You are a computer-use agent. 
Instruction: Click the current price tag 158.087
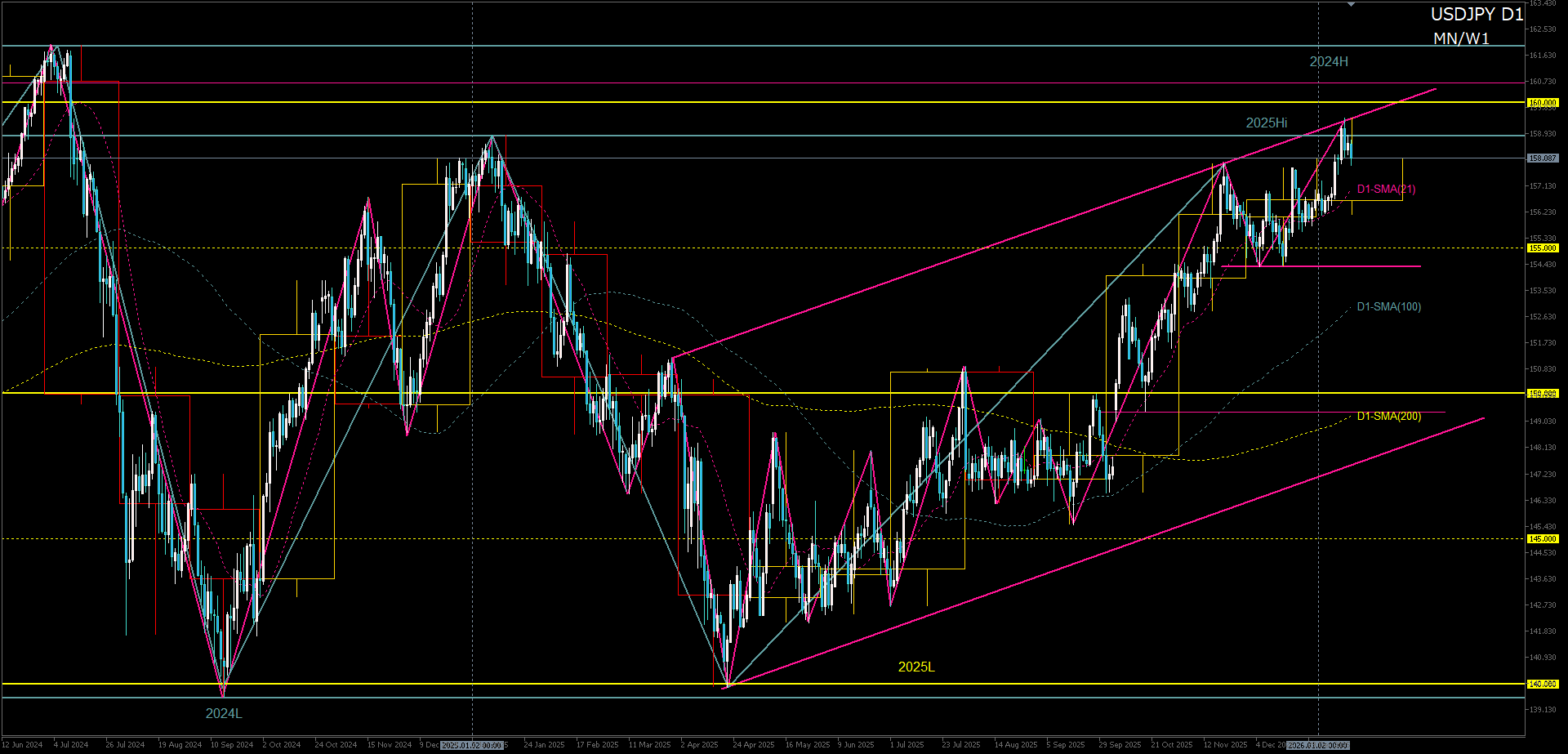point(1543,158)
